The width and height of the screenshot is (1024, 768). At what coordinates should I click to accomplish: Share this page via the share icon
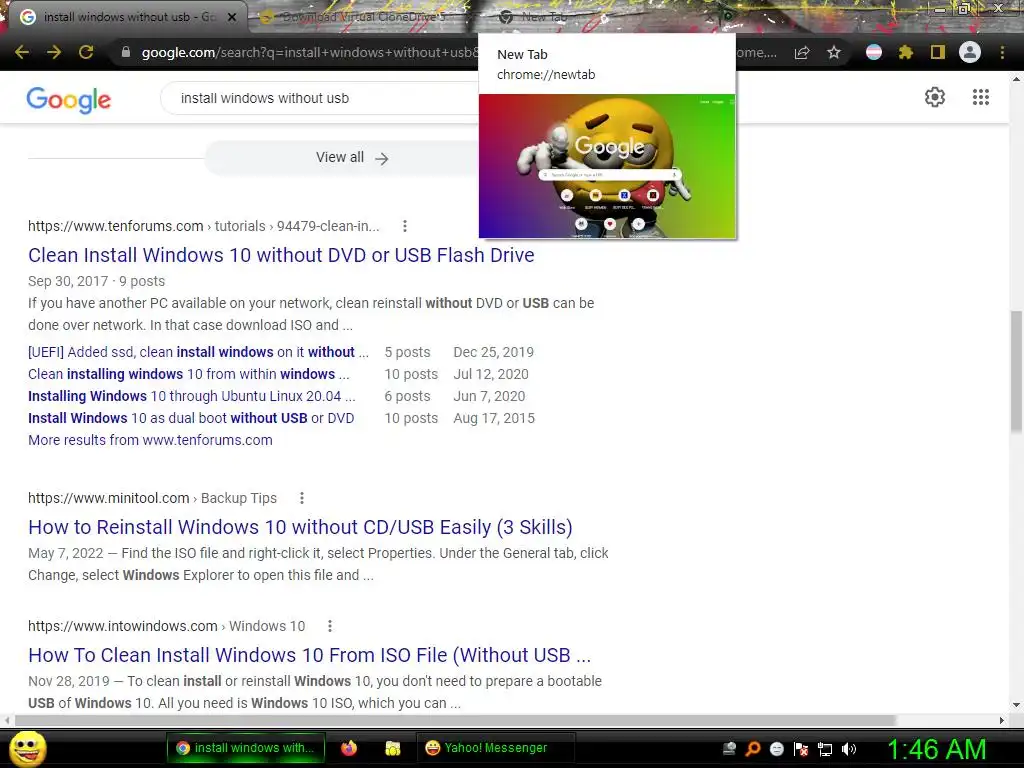point(802,52)
